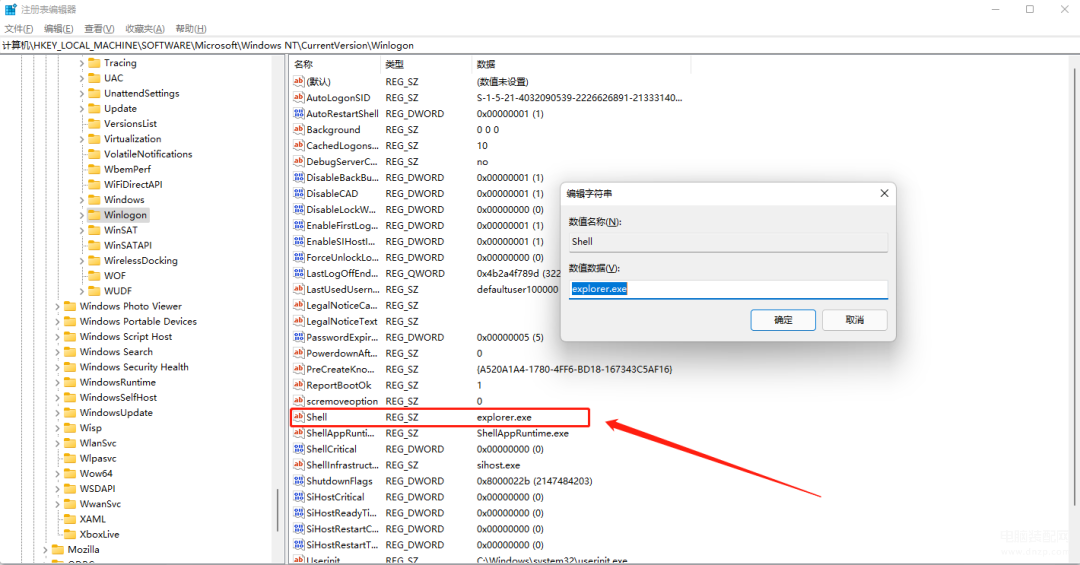This screenshot has height=565, width=1080.
Task: Click the PasswordExpir DWORD icon
Action: click(298, 338)
